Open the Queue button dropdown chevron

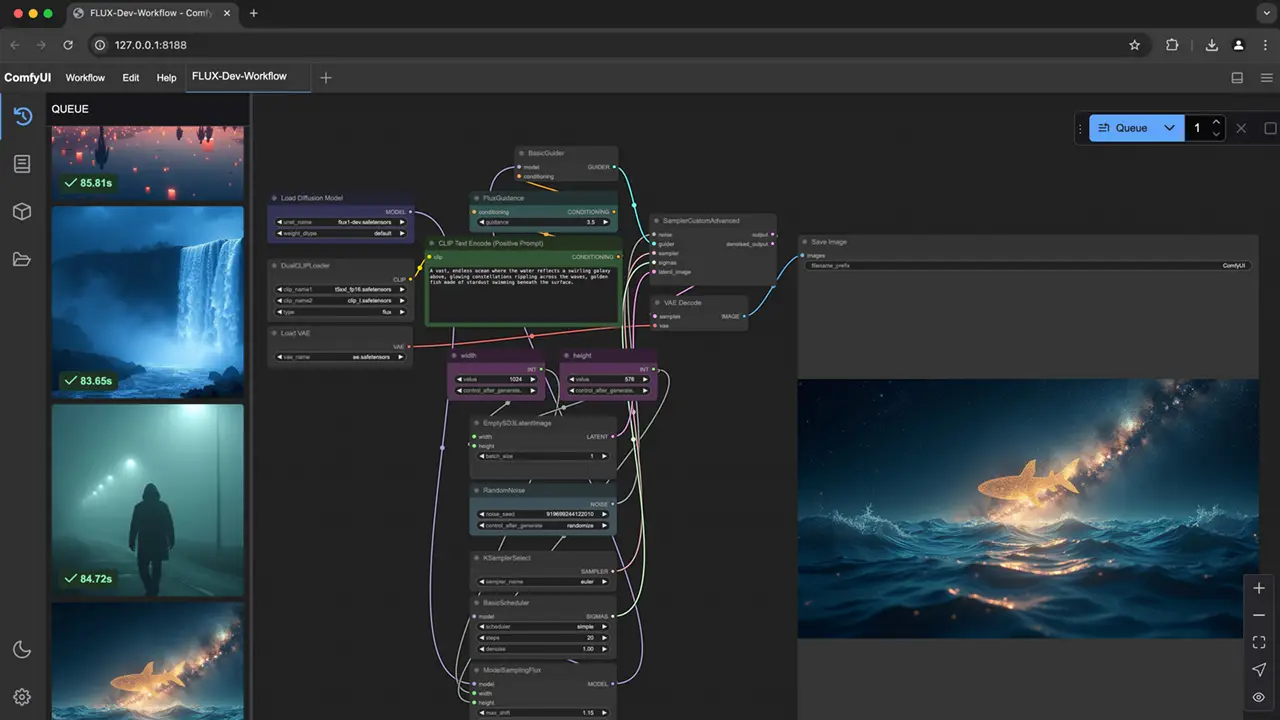pyautogui.click(x=1169, y=128)
